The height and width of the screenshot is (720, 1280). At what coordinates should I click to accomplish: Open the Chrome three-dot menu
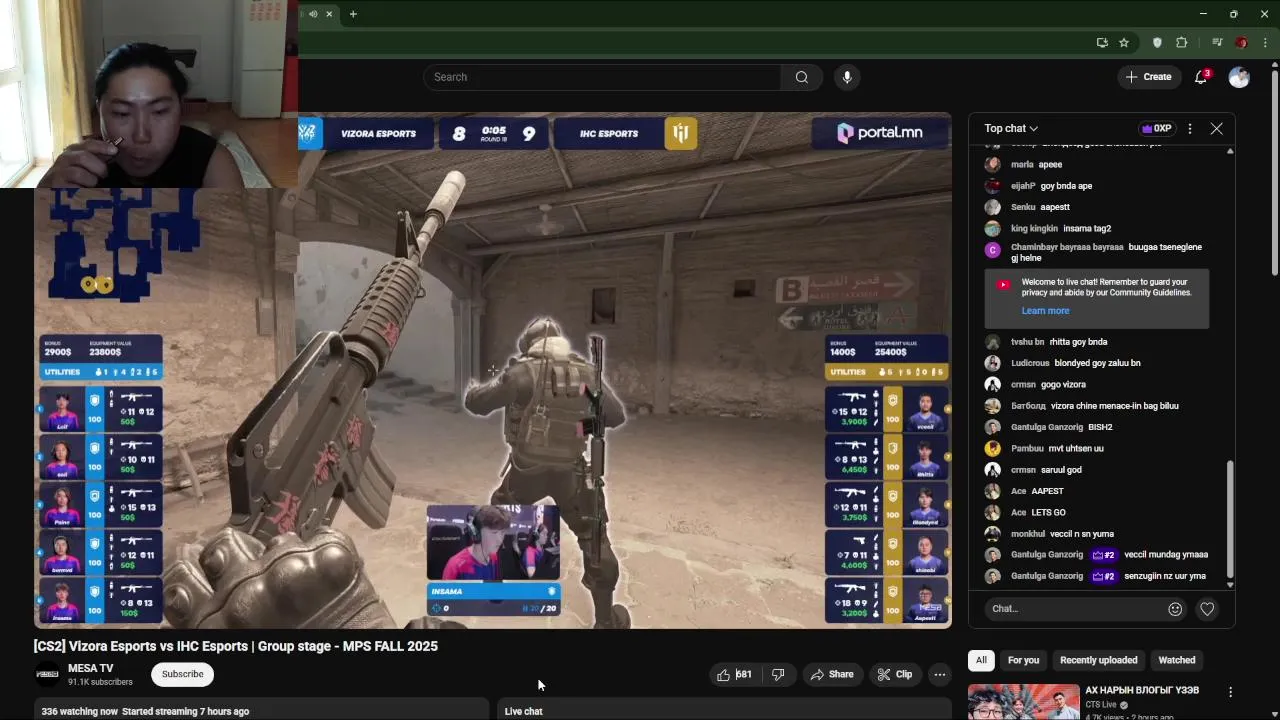[x=1265, y=43]
